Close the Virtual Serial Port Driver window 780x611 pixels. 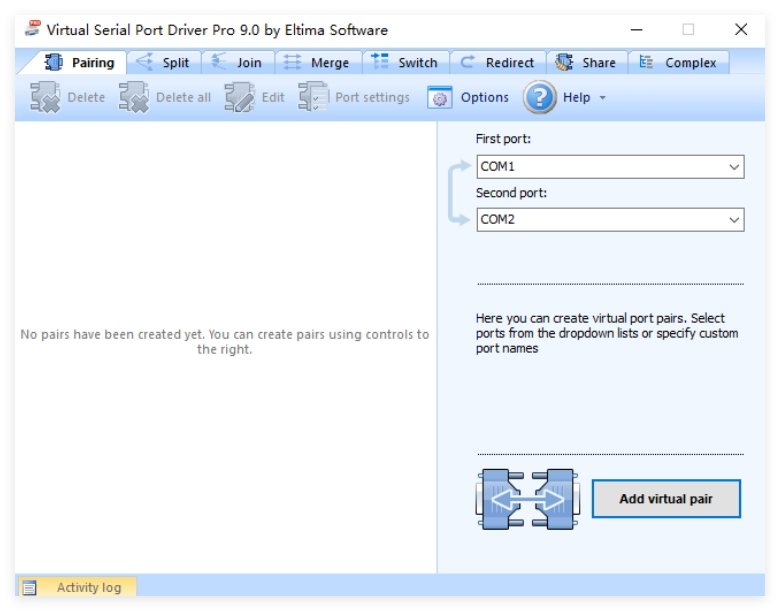pos(741,30)
